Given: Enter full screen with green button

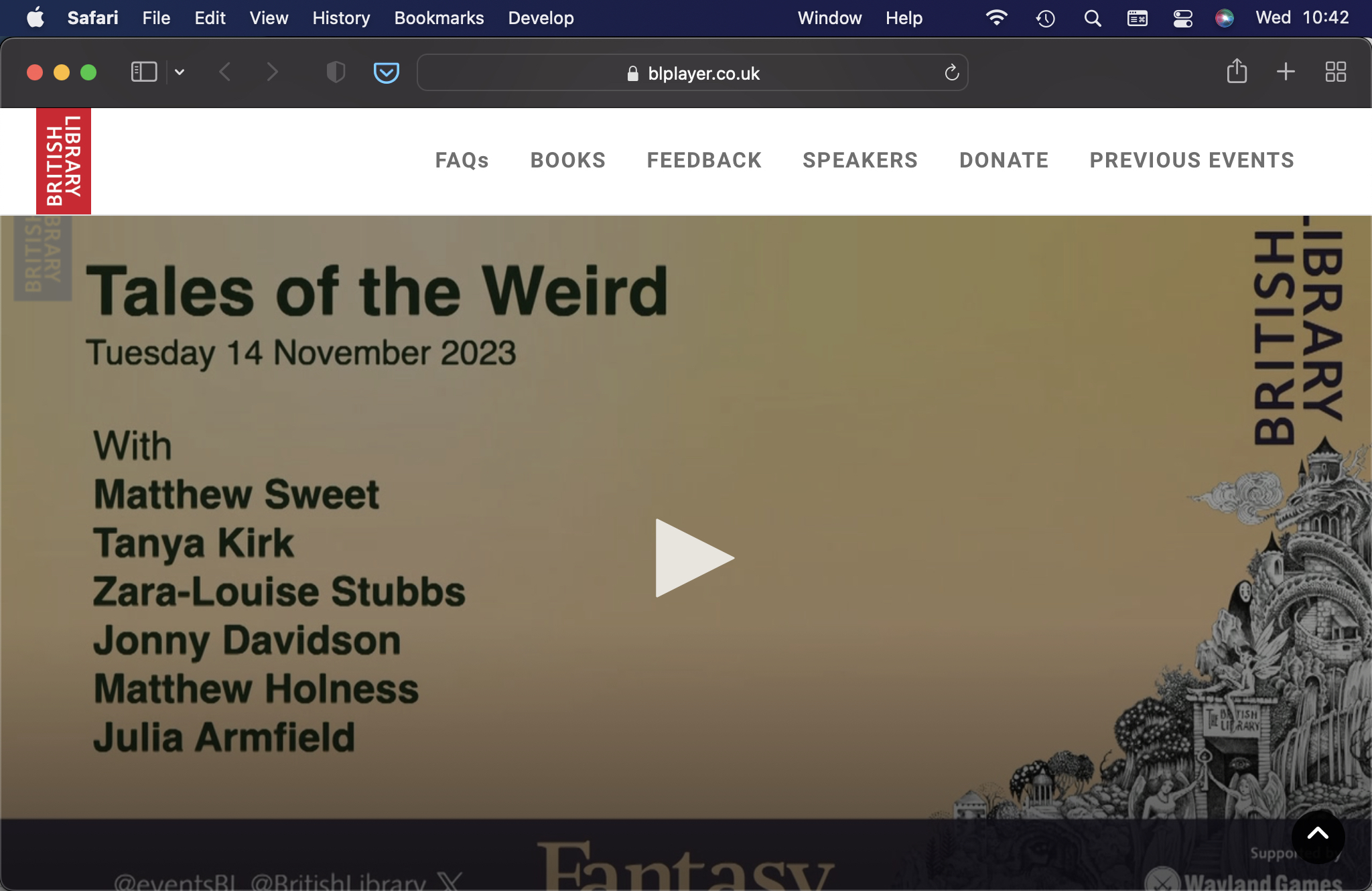Looking at the screenshot, I should (x=88, y=72).
